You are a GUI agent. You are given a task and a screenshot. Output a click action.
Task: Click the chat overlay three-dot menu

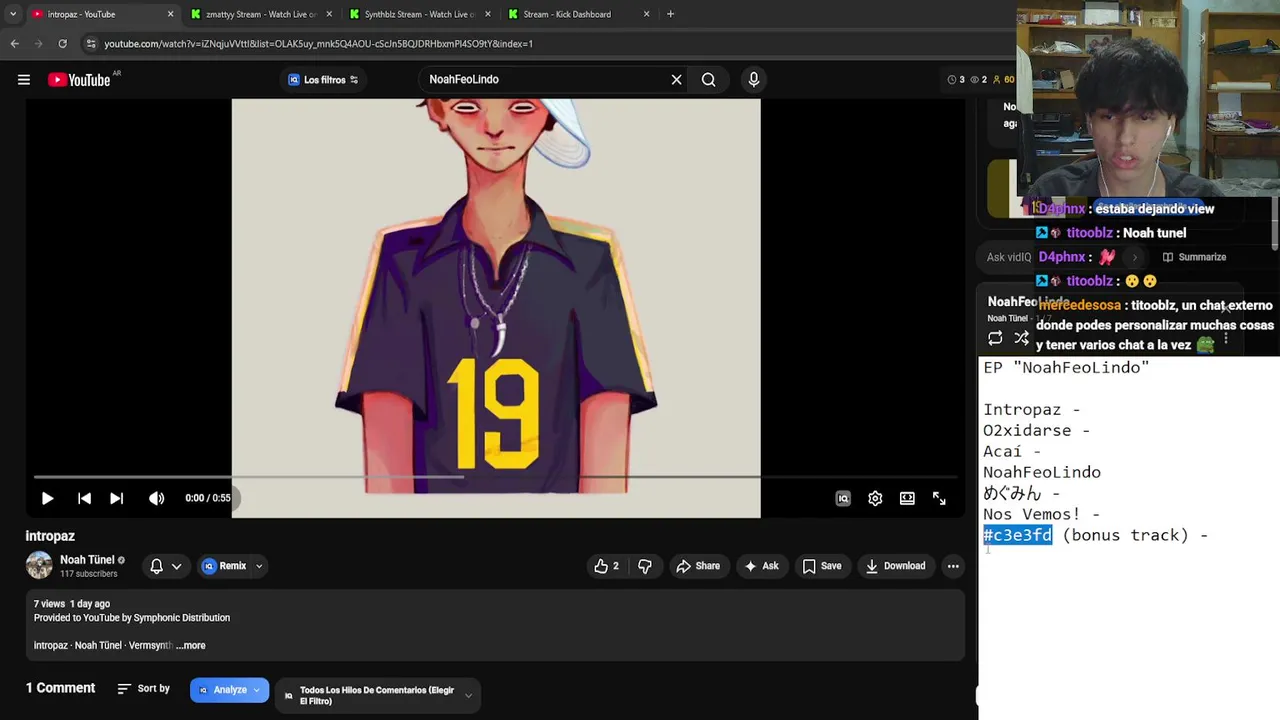click(1226, 339)
